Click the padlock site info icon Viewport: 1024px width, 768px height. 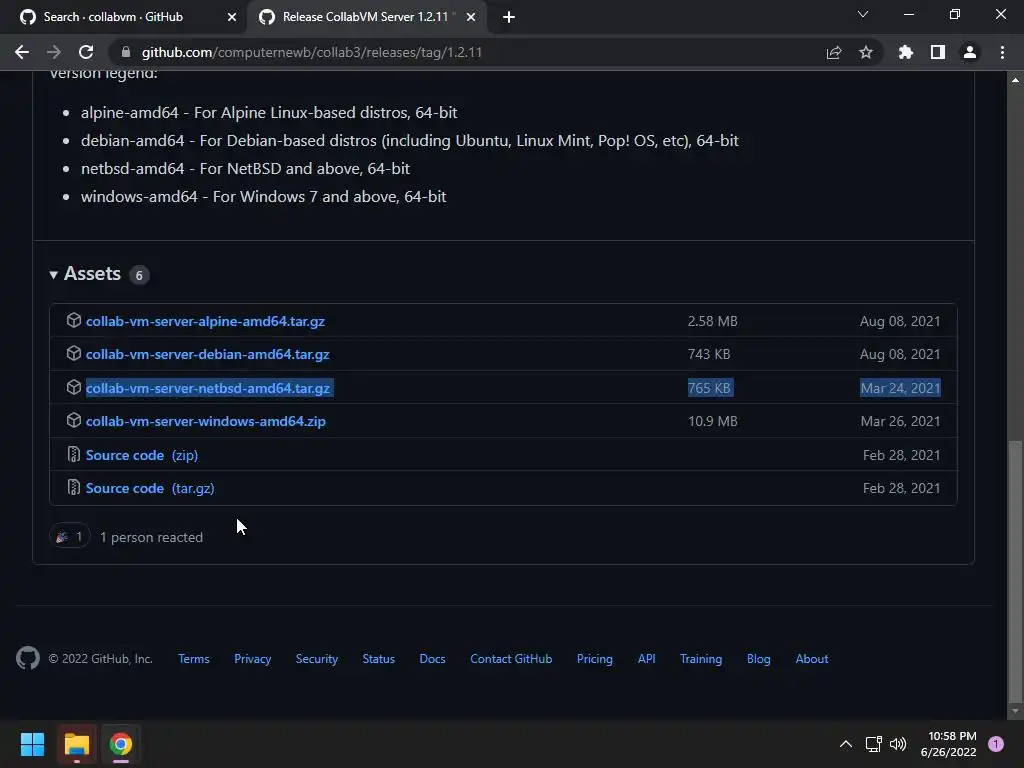coord(126,52)
